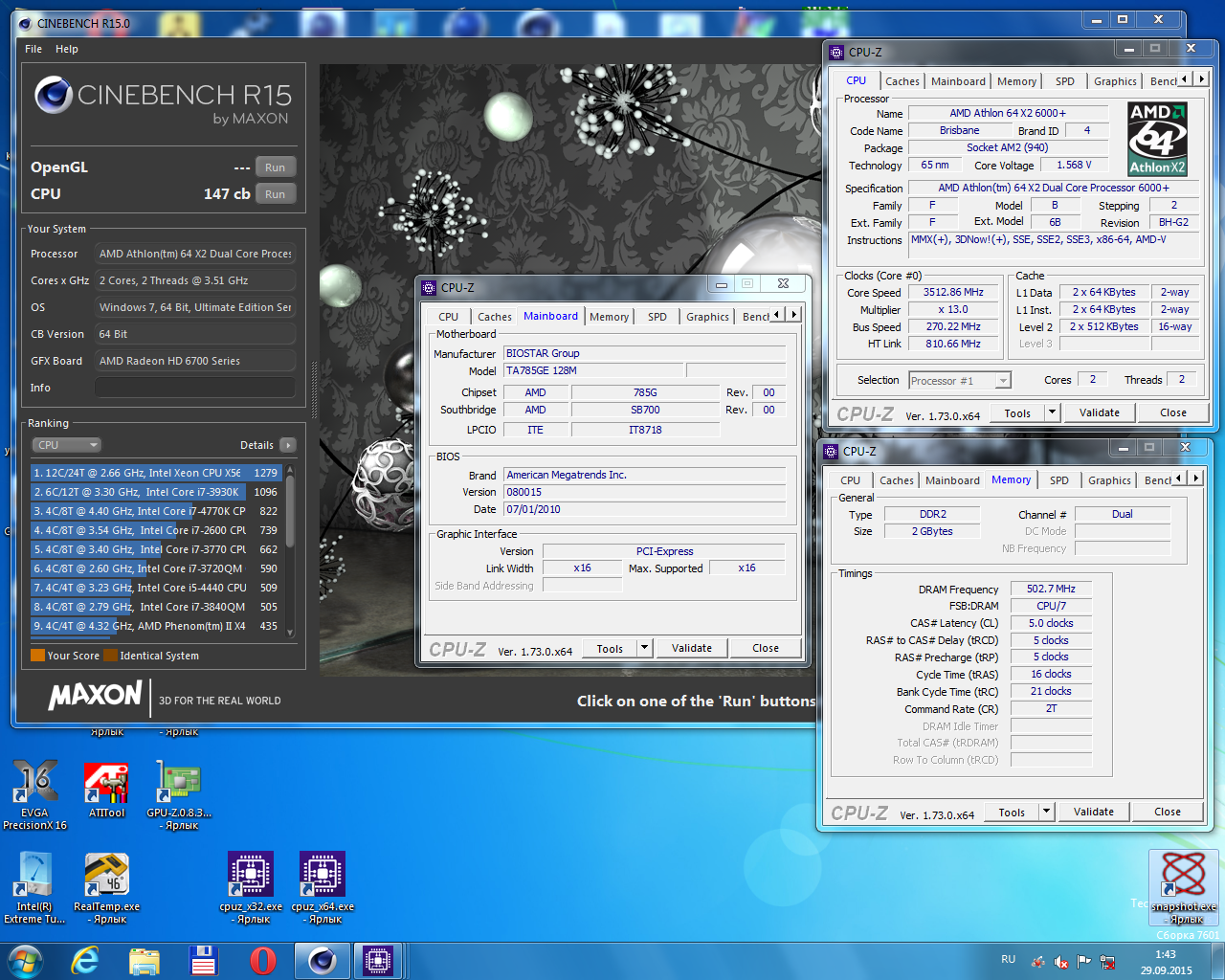
Task: Click the Info input field in Cinebench
Action: (x=194, y=388)
